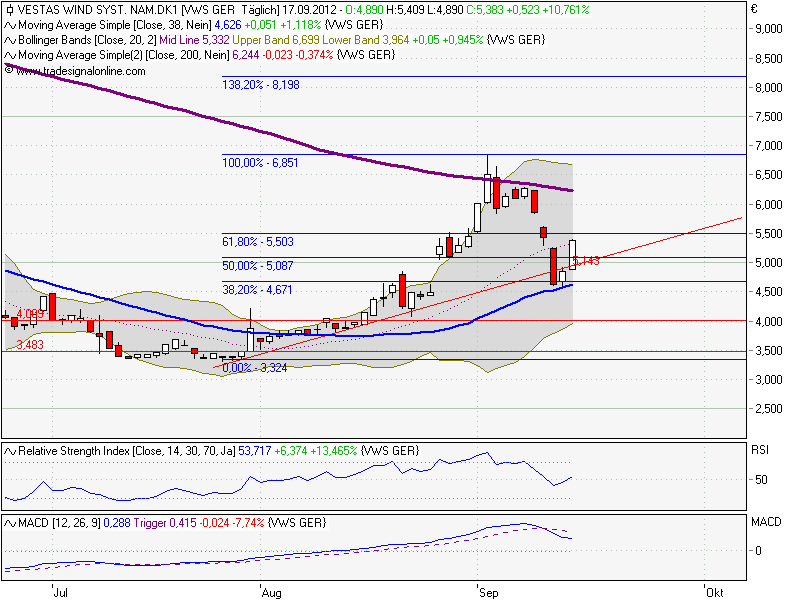Screen dimensions: 800x600
Task: Click the 9,000 price axis label
Action: [769, 29]
